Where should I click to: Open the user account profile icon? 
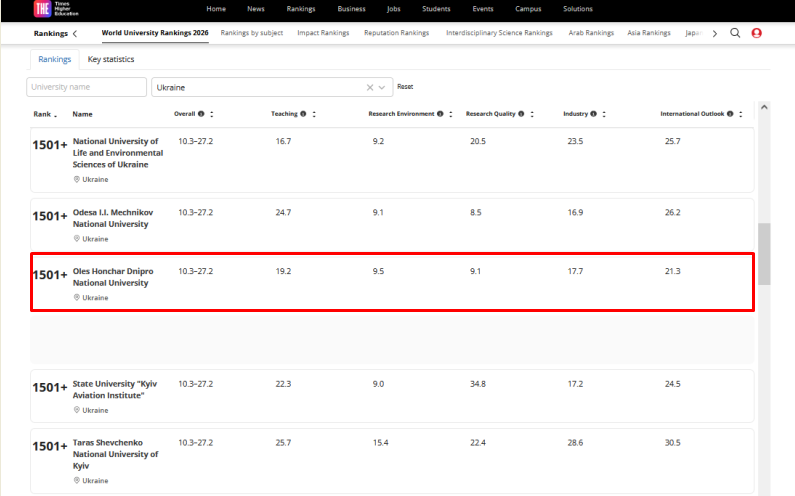click(756, 33)
